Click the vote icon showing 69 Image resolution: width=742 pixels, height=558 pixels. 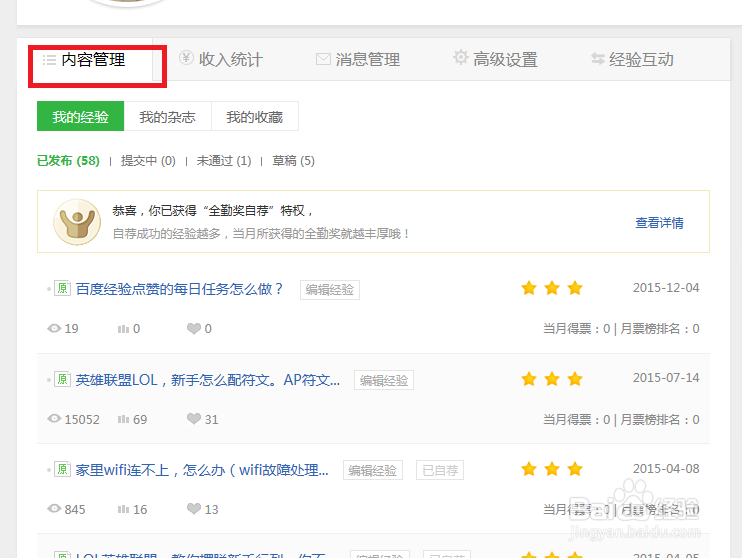123,419
